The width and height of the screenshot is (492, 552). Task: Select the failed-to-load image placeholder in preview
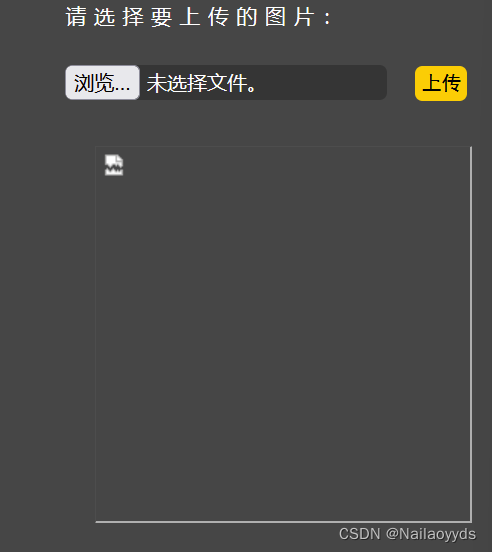tap(114, 165)
